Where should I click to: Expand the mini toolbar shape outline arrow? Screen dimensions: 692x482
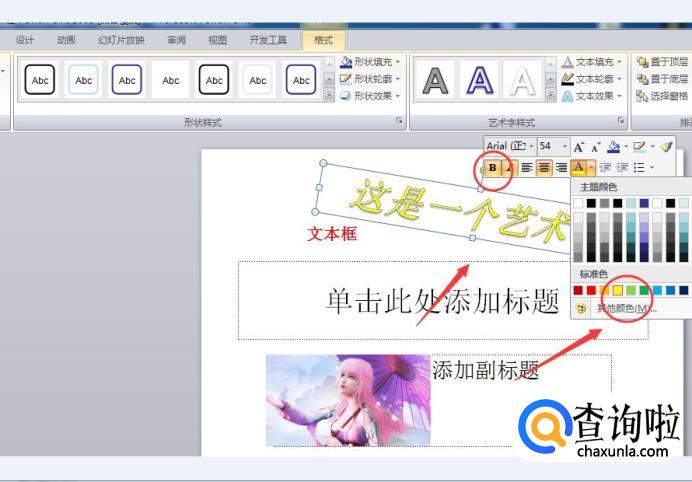[x=652, y=147]
